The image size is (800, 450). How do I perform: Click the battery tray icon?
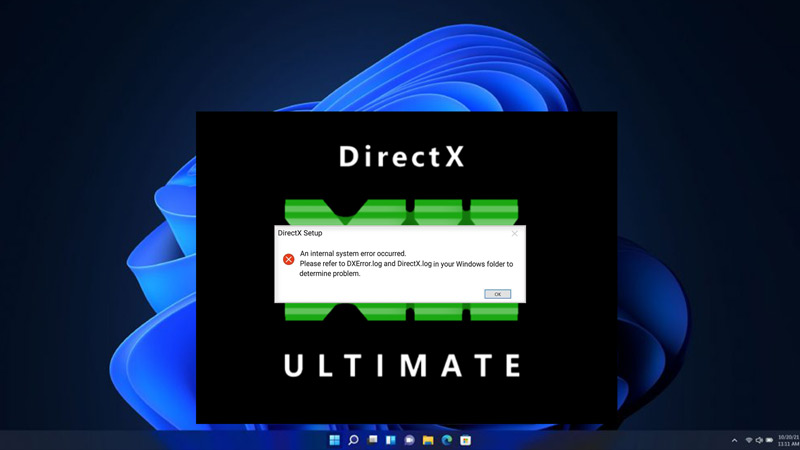pos(769,440)
